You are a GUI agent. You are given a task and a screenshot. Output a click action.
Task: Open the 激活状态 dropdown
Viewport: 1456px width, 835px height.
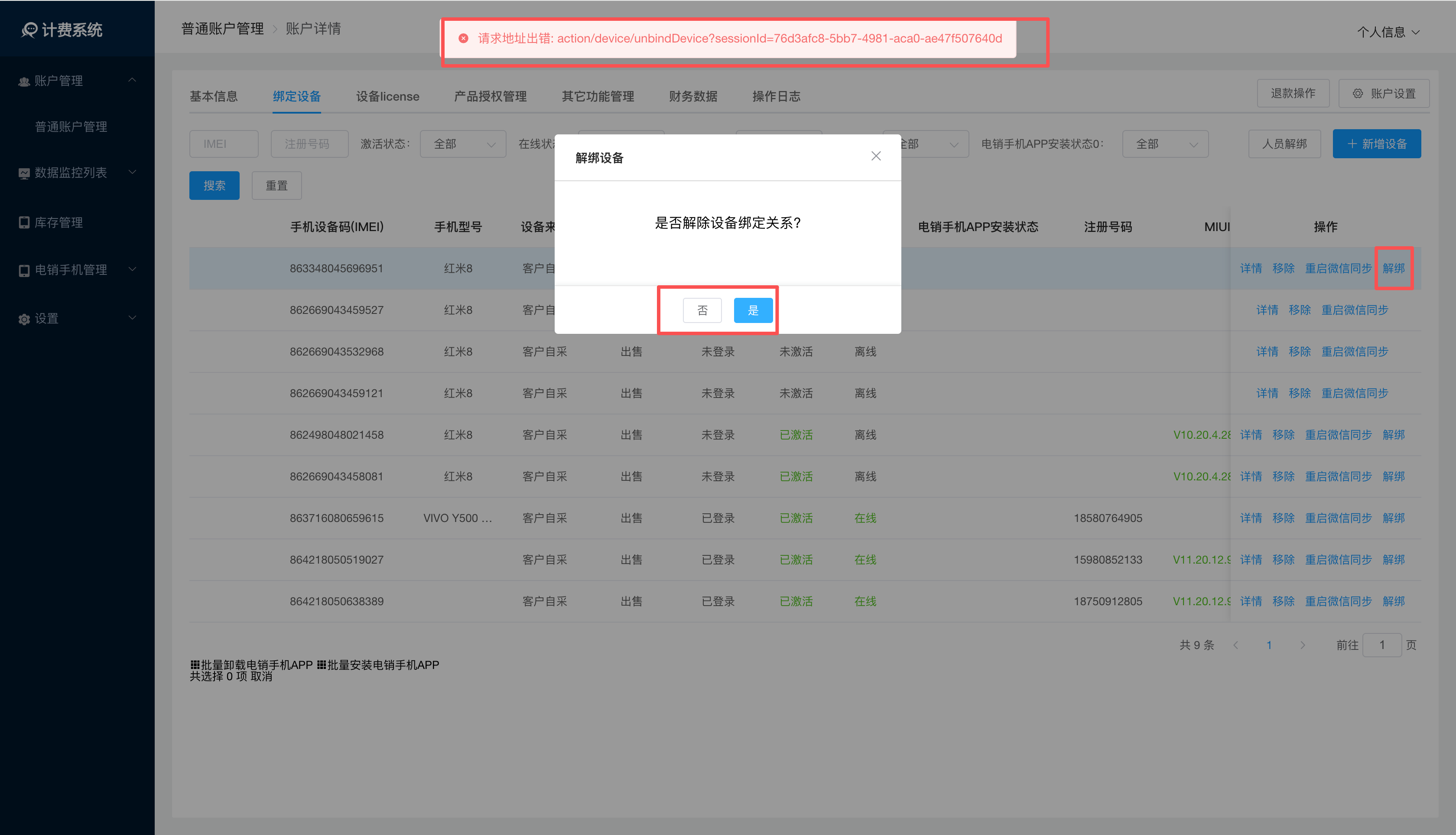(x=463, y=144)
